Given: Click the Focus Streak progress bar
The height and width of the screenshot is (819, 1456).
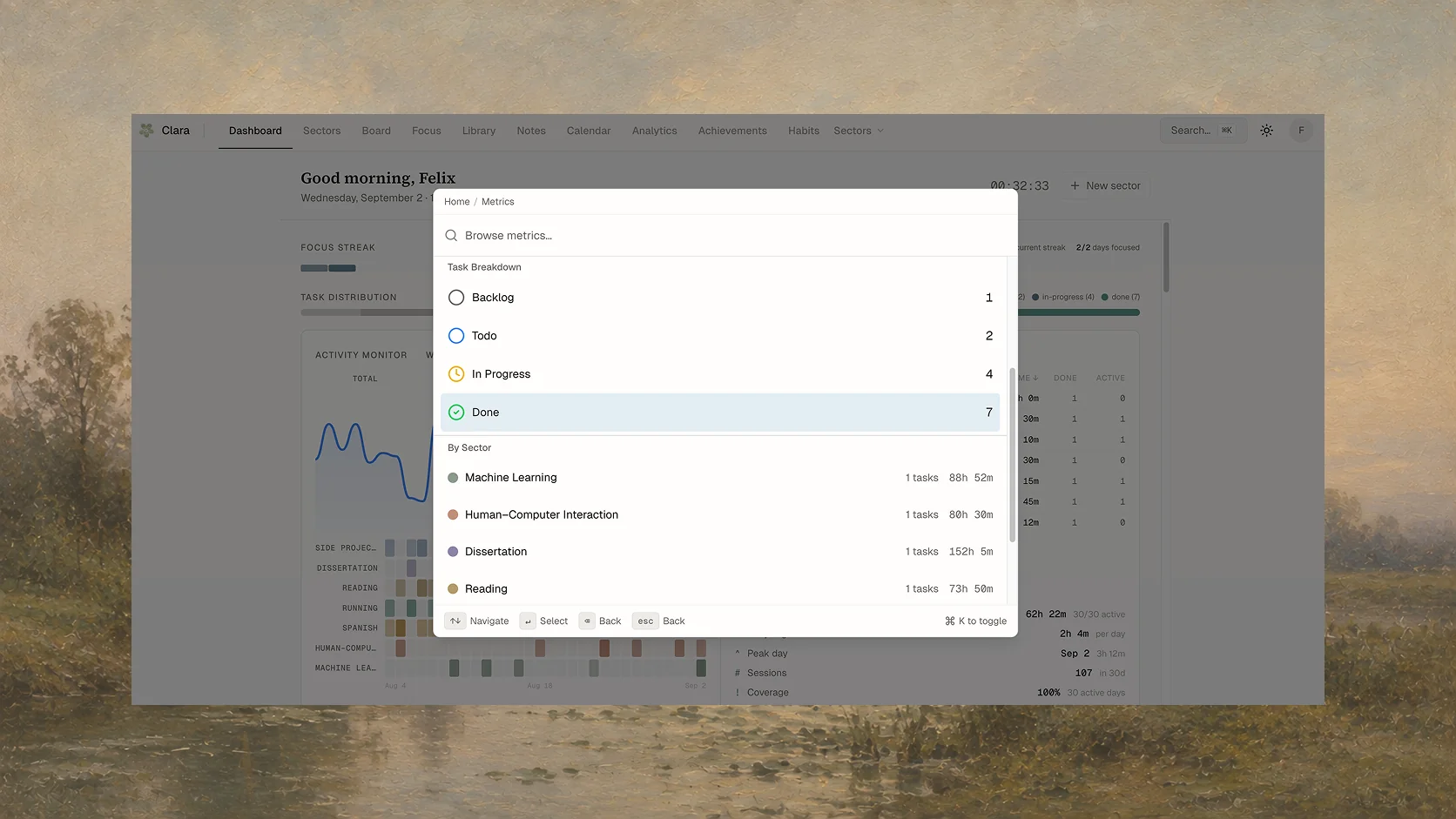Looking at the screenshot, I should click(328, 268).
